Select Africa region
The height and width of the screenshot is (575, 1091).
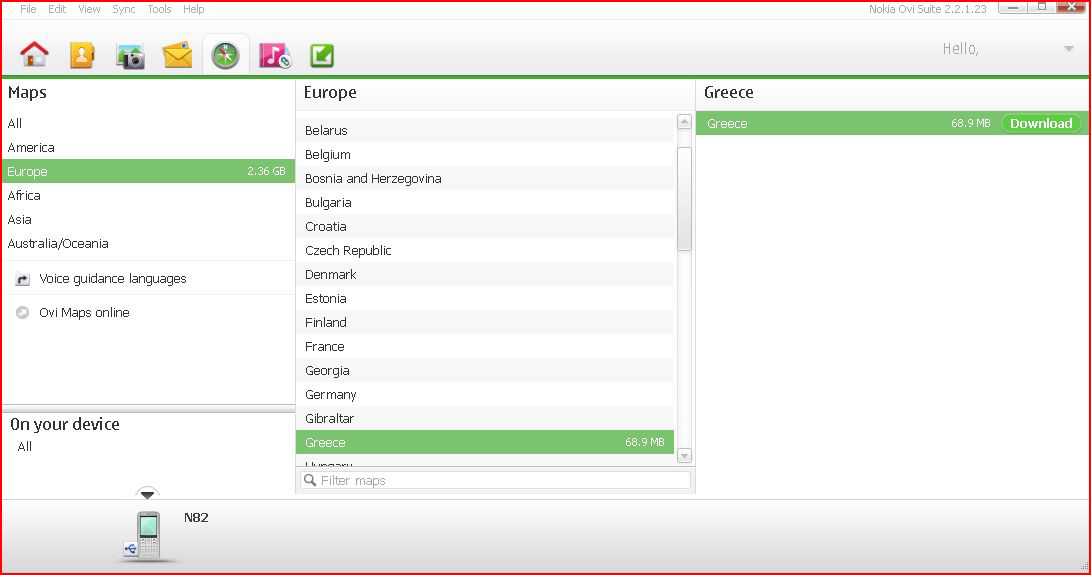click(x=148, y=196)
